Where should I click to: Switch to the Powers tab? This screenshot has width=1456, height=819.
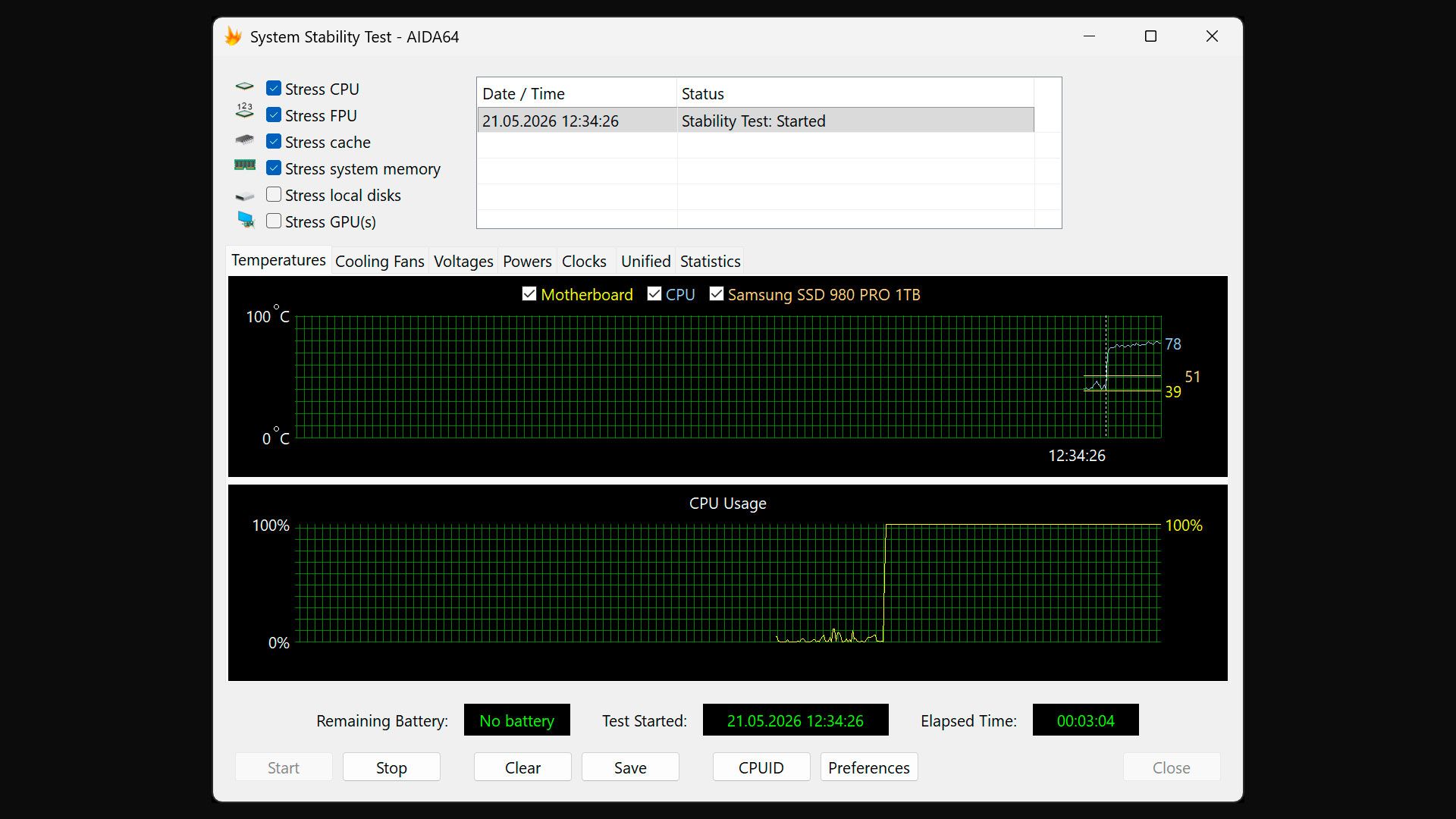click(527, 261)
